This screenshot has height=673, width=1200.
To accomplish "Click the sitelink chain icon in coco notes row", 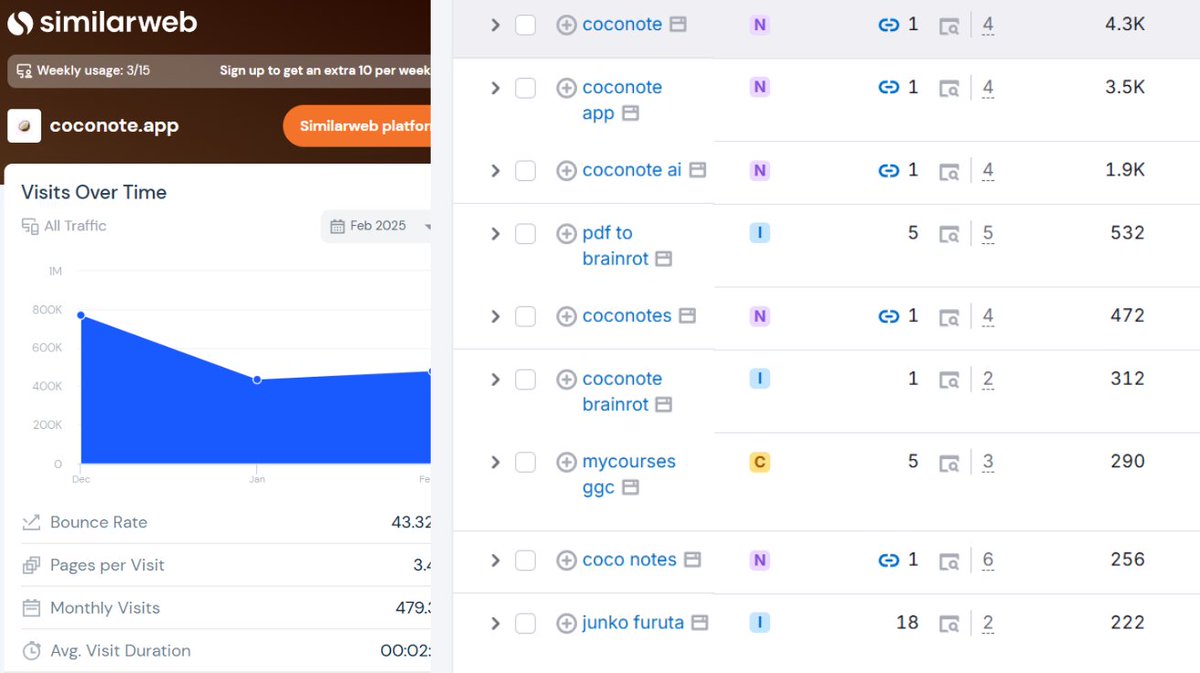I will (888, 560).
